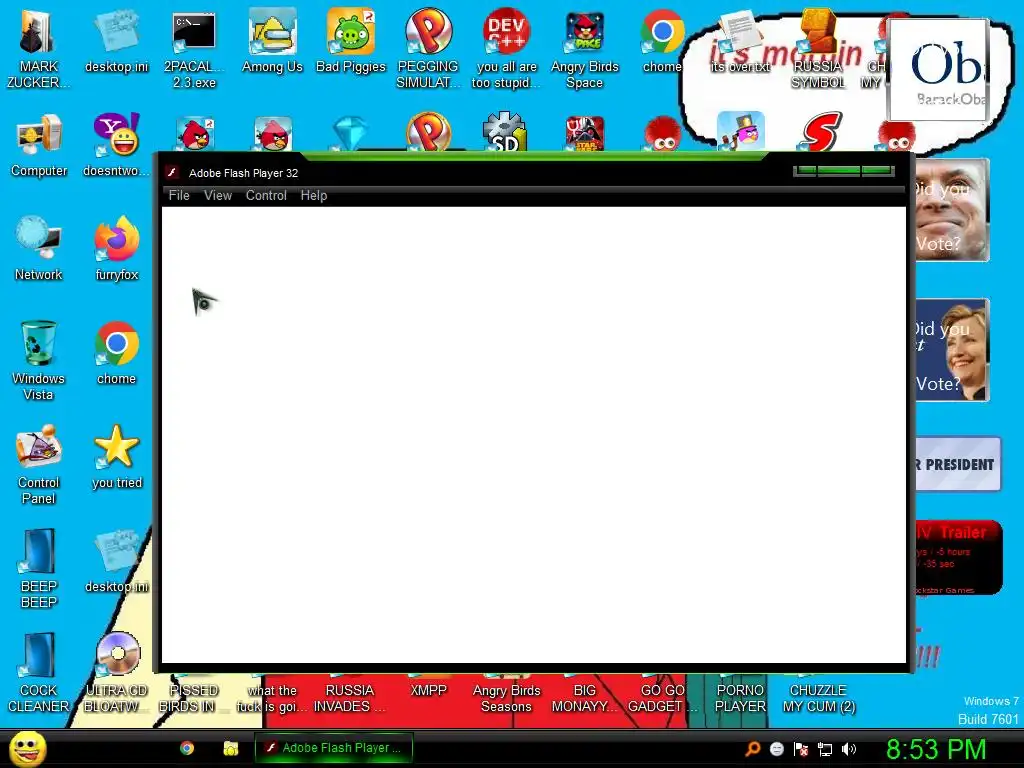Click the PRESIDENT gadget banner
The height and width of the screenshot is (768, 1024).
coord(957,464)
